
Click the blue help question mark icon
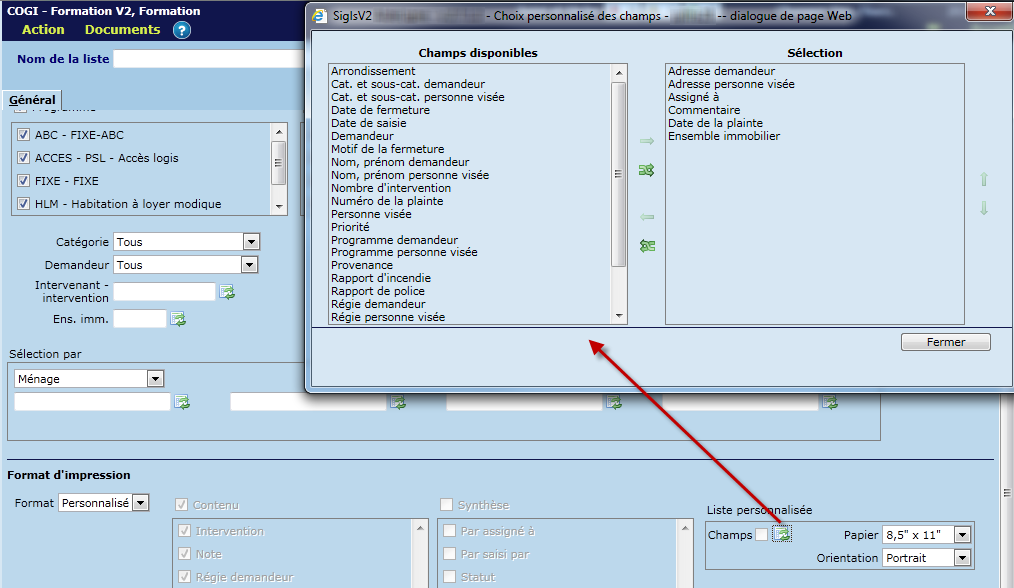point(181,30)
